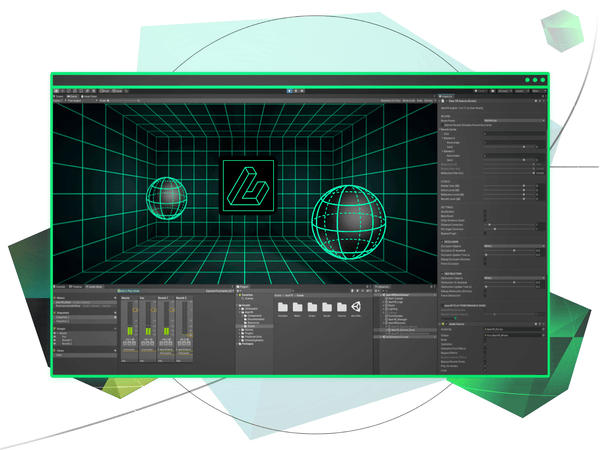
Task: Select the Rotate tool in toolbar
Action: (x=69, y=91)
